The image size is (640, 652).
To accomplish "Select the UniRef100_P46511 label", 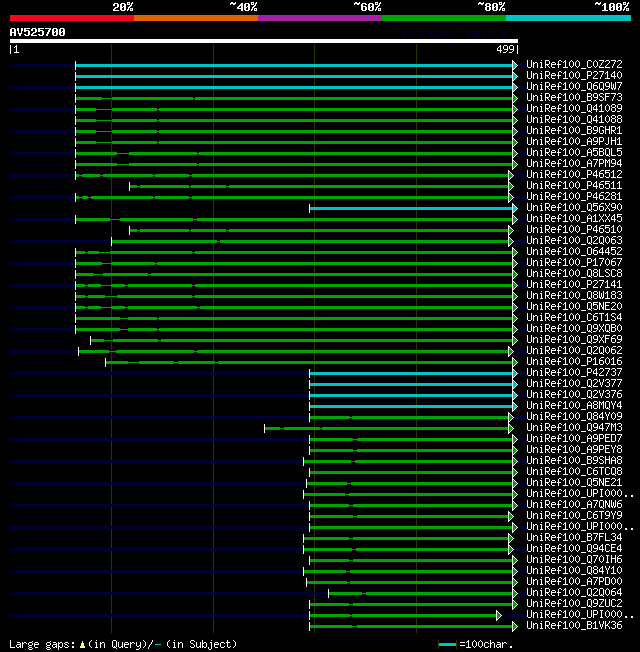I will click(x=574, y=186).
